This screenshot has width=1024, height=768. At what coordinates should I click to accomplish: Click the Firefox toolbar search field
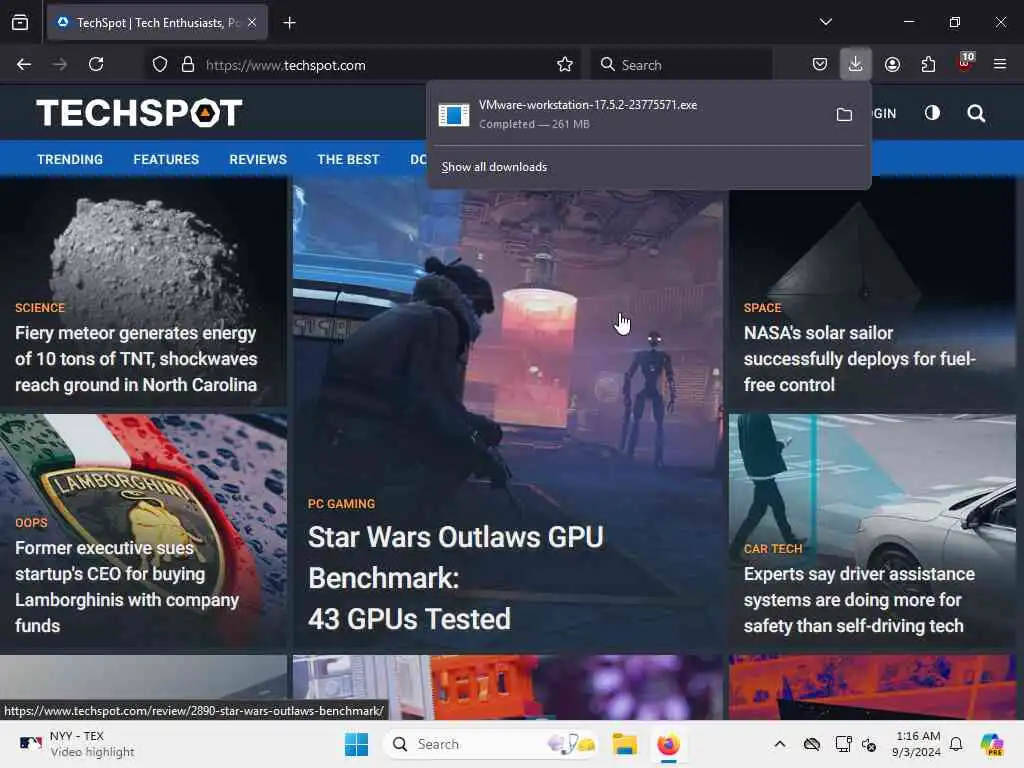(x=681, y=65)
